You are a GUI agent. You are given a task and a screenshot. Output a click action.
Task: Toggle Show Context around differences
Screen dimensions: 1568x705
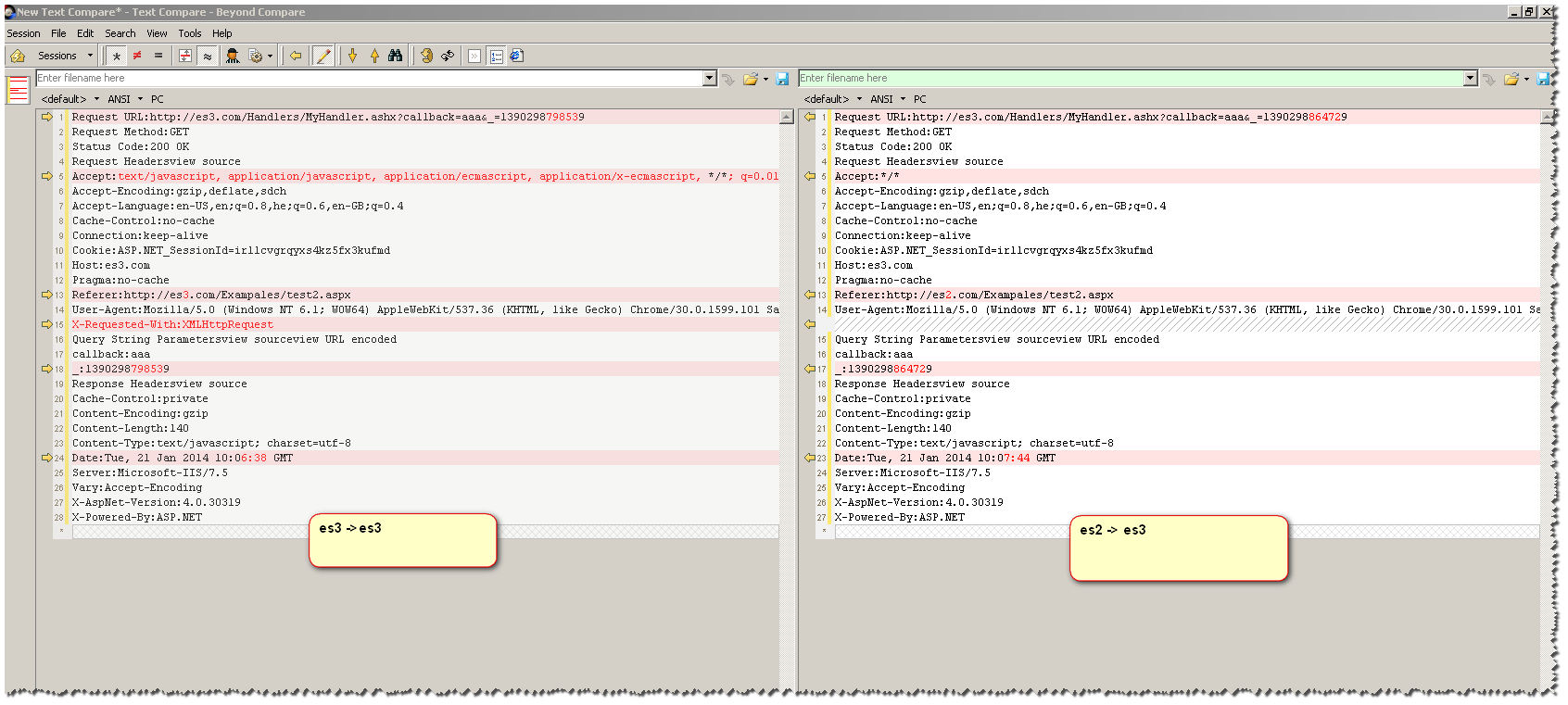coord(185,56)
